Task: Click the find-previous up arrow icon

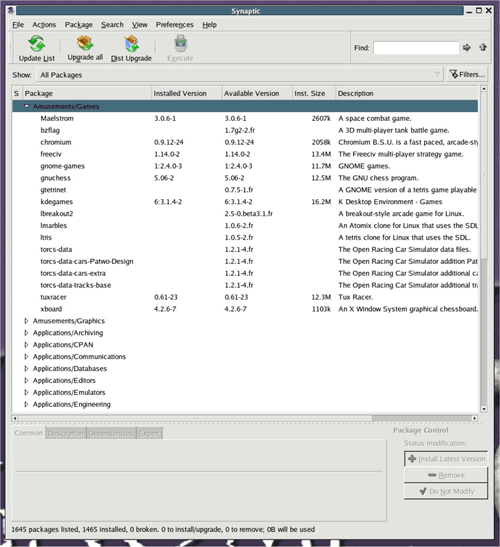Action: [483, 47]
